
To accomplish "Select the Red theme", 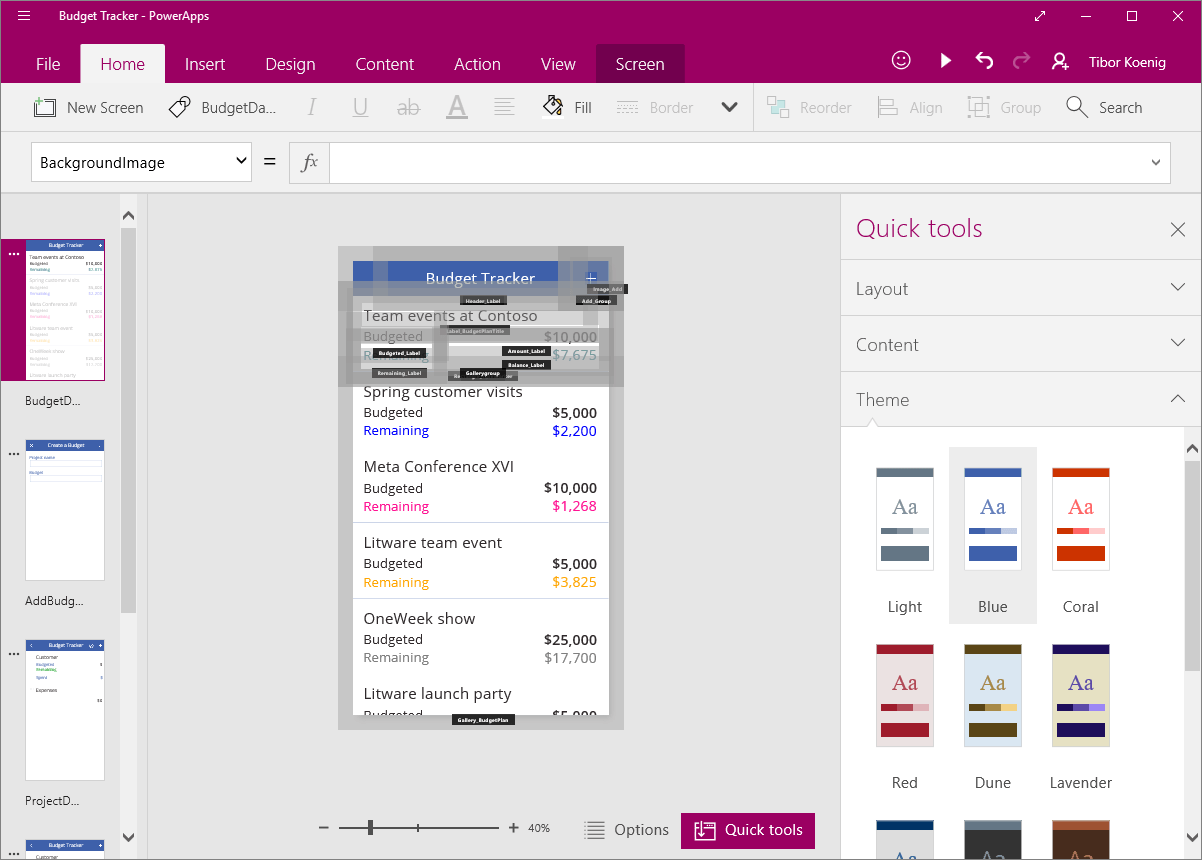I will point(905,712).
